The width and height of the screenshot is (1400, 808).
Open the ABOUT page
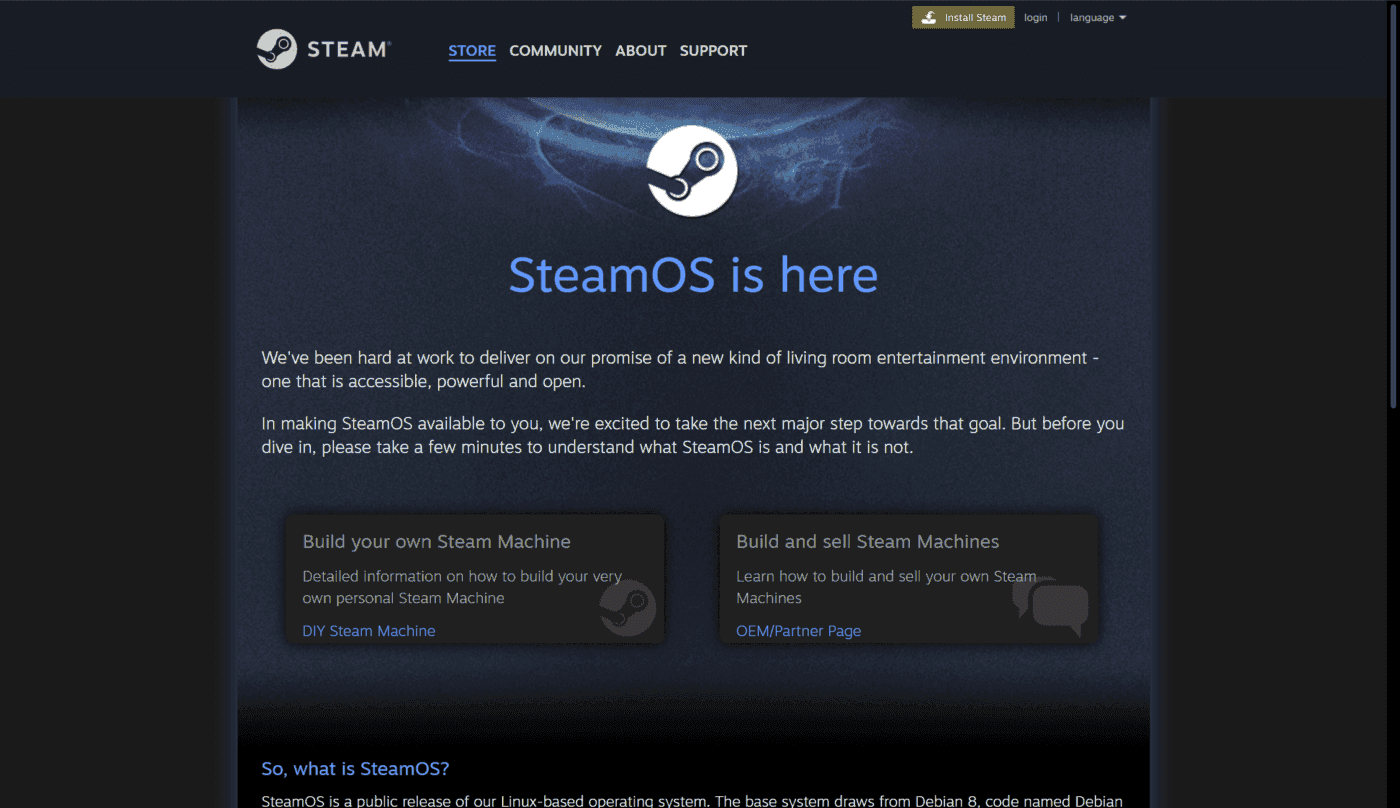point(640,51)
